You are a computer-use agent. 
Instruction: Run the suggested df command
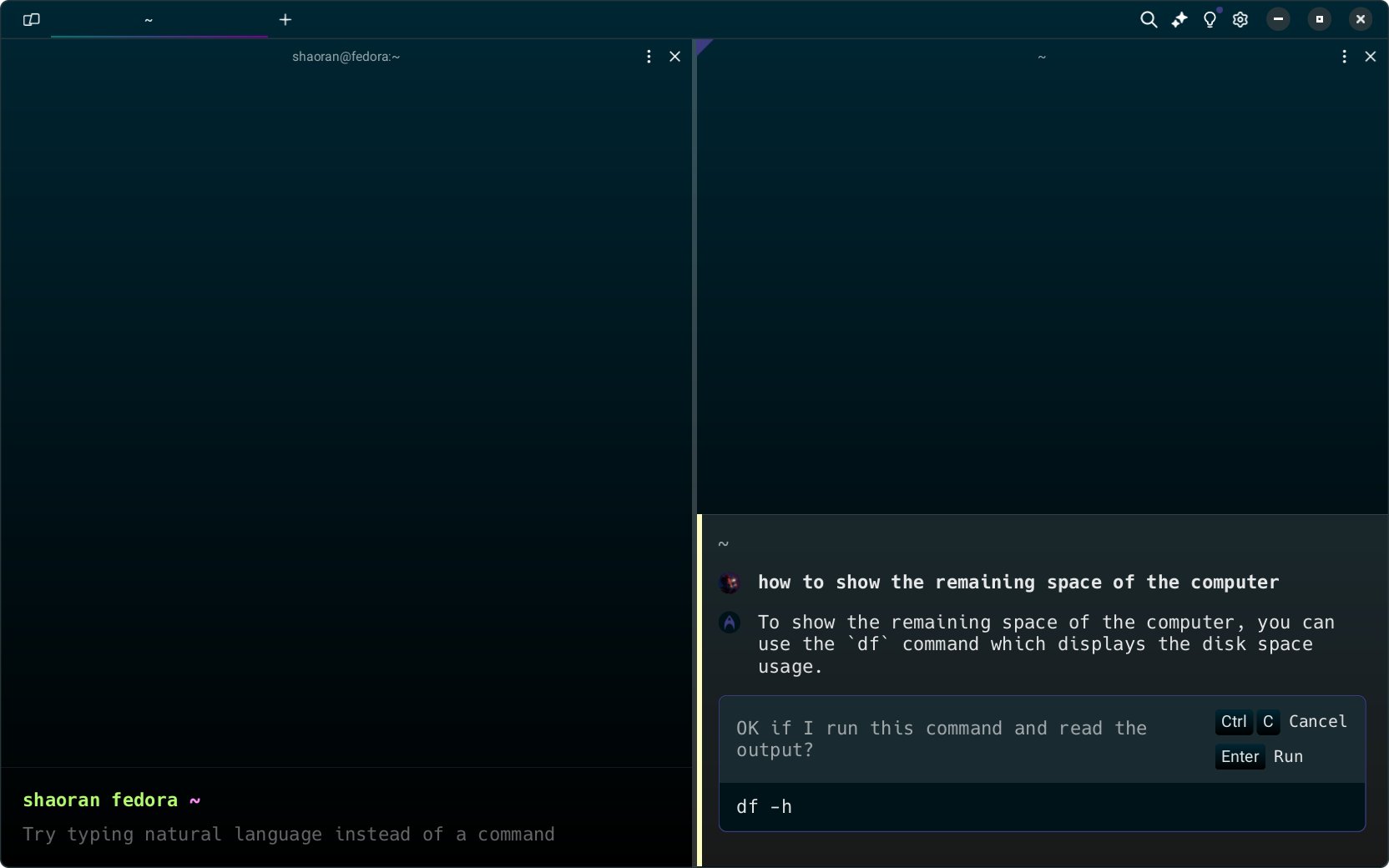(1288, 757)
